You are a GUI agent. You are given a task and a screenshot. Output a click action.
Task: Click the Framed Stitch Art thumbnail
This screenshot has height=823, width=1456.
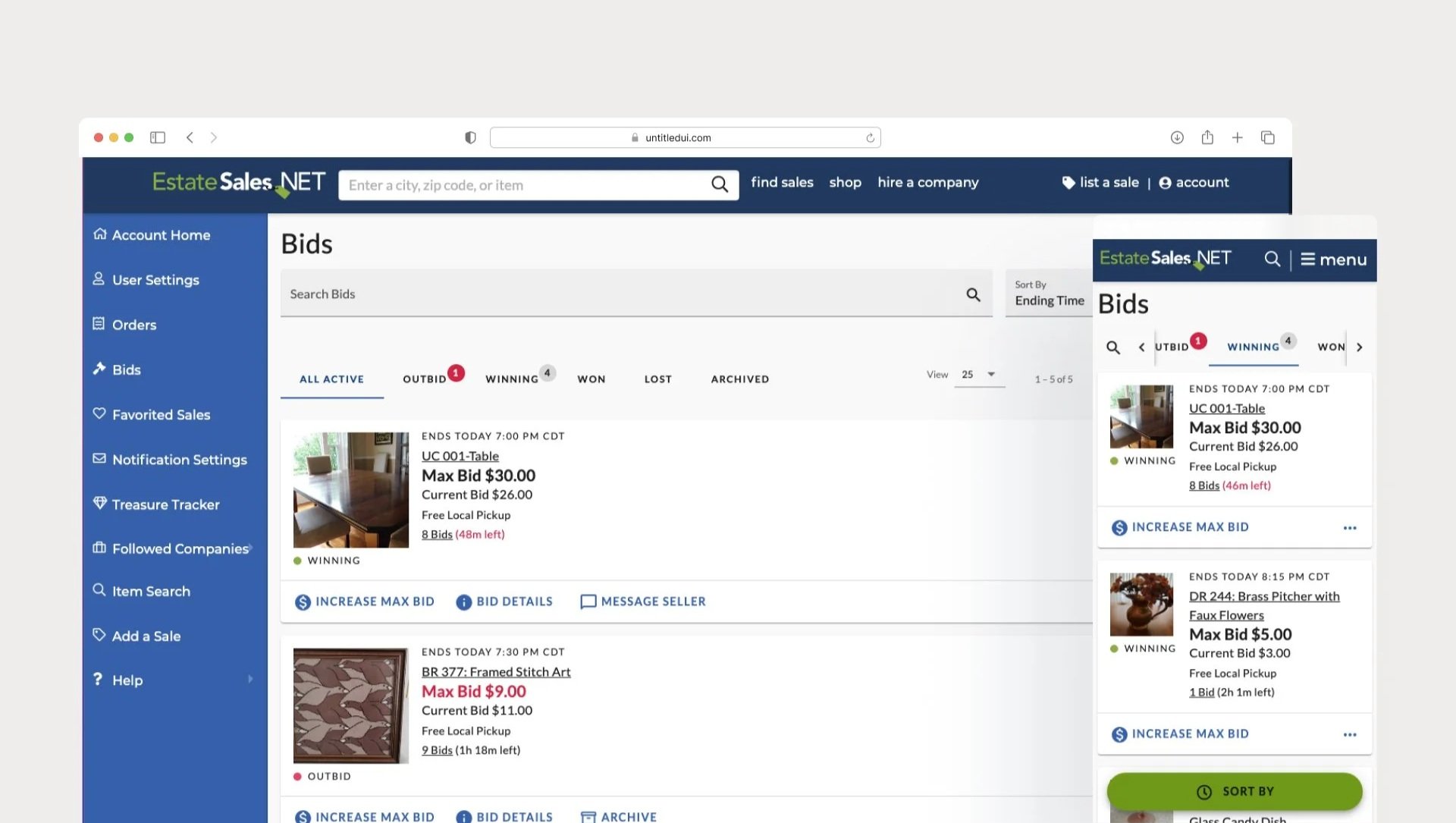tap(350, 705)
